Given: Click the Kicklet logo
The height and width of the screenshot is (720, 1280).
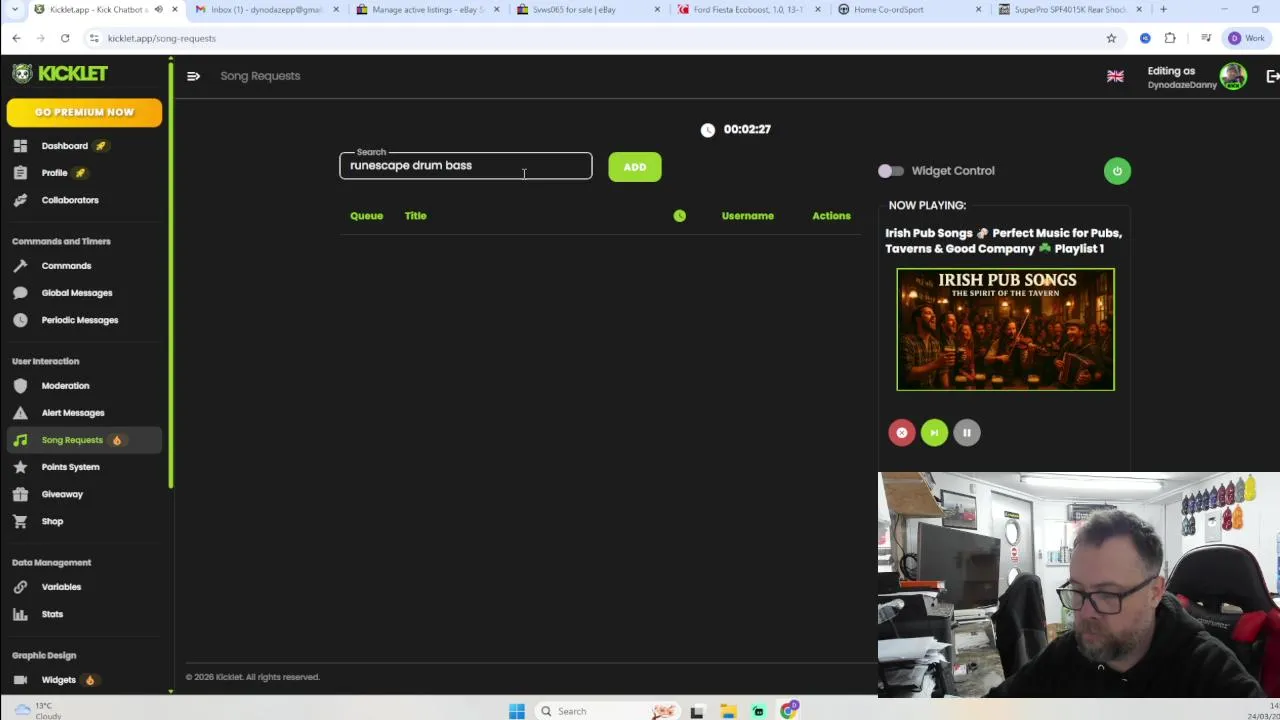Looking at the screenshot, I should click(x=60, y=74).
